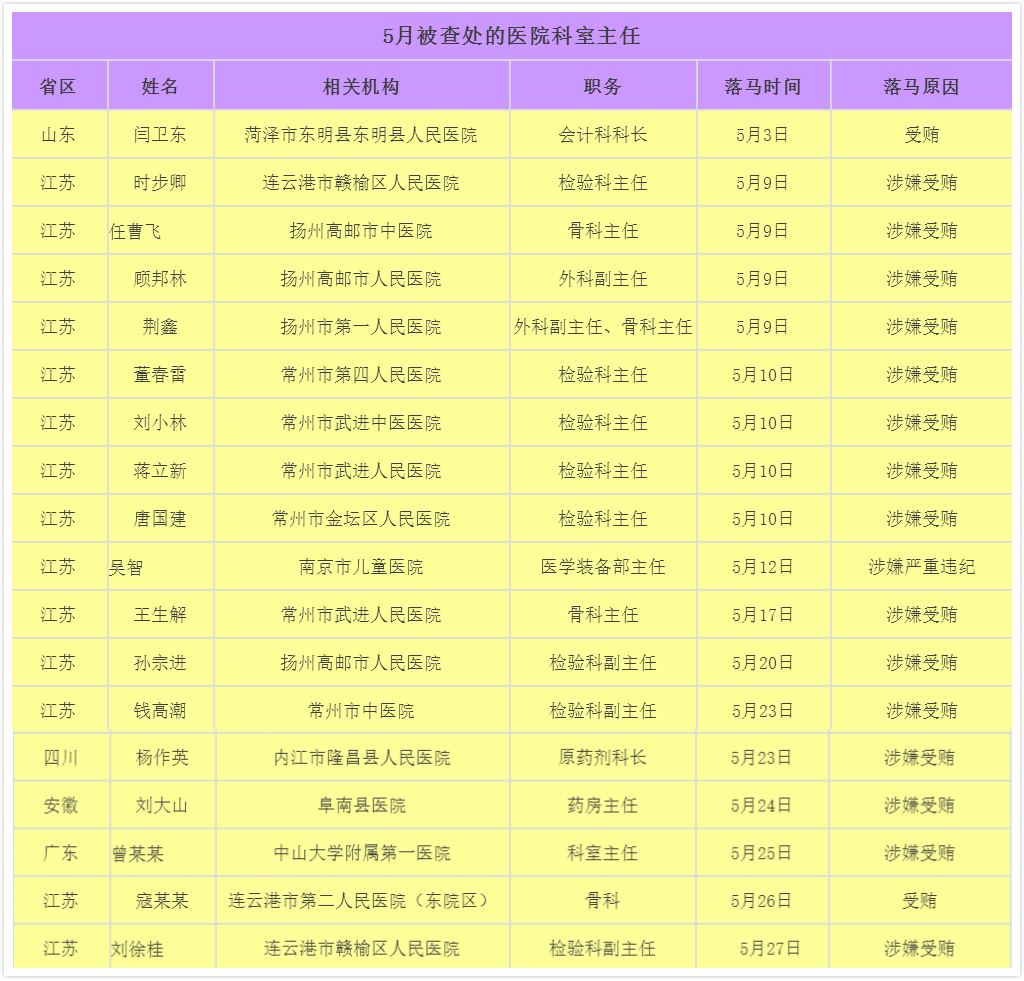Select the 山东 province cell

pos(58,135)
